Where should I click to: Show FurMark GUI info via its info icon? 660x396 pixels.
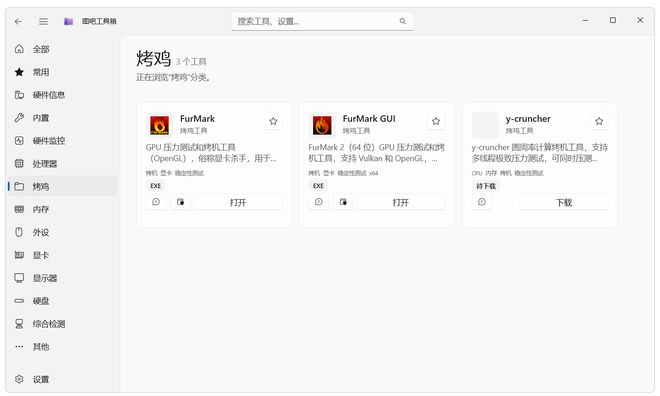click(319, 202)
